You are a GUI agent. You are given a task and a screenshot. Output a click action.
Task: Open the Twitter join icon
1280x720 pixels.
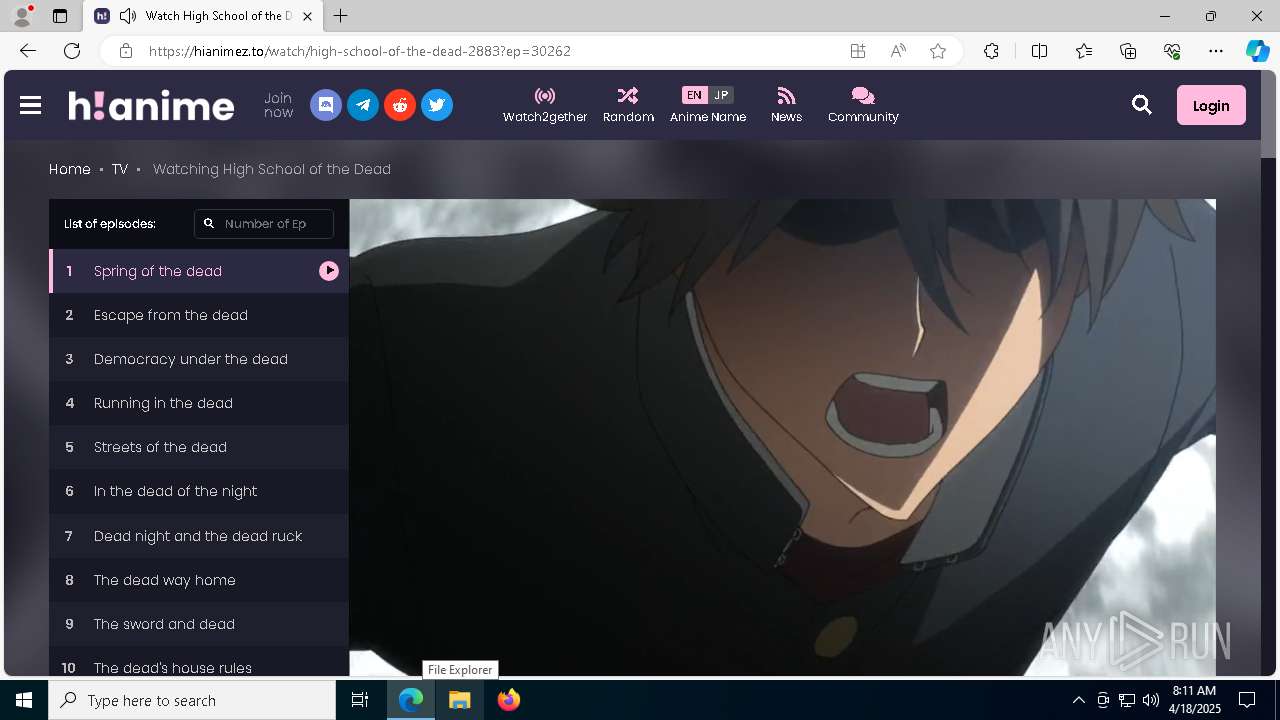[x=437, y=105]
